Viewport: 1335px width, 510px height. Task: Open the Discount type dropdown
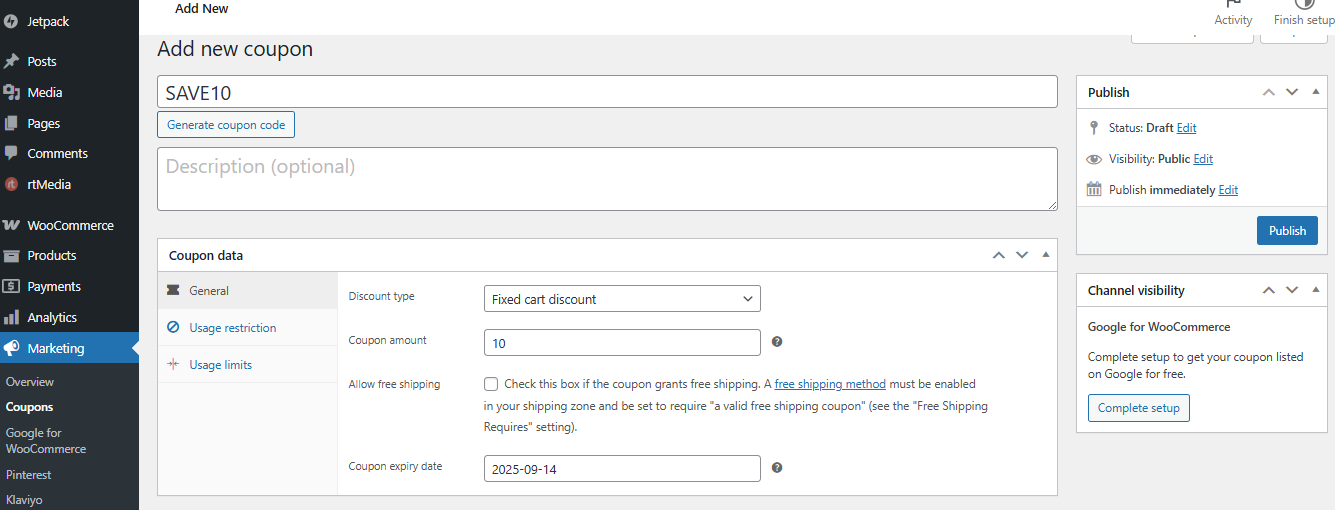click(622, 299)
